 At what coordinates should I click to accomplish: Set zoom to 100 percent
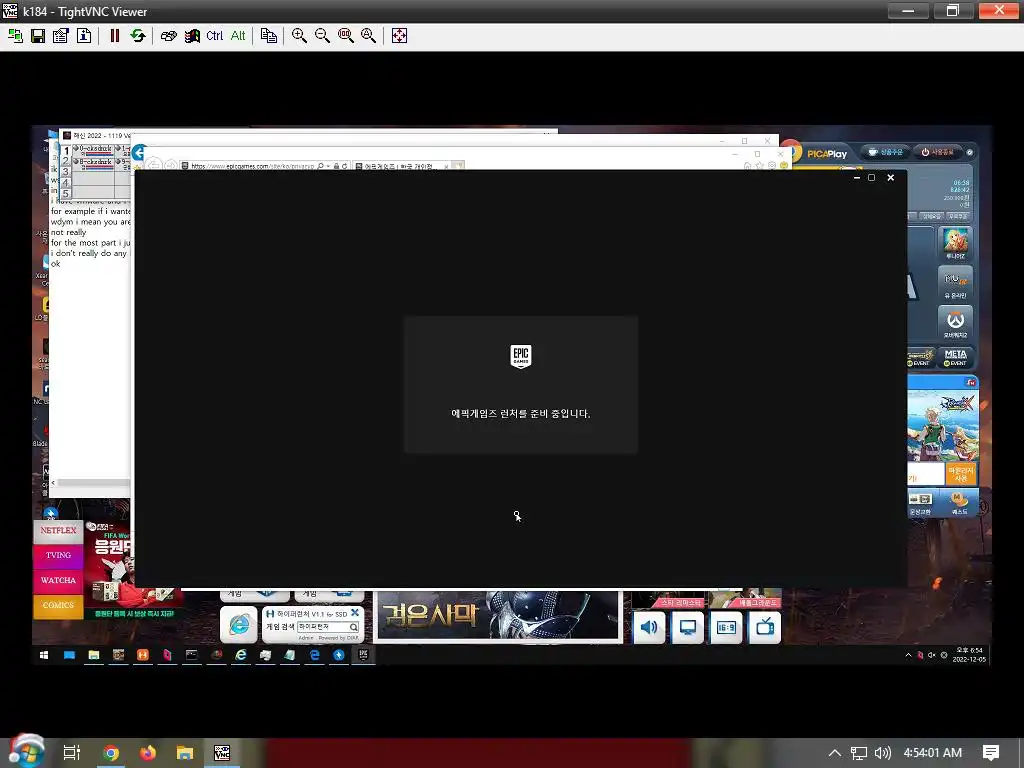[345, 36]
